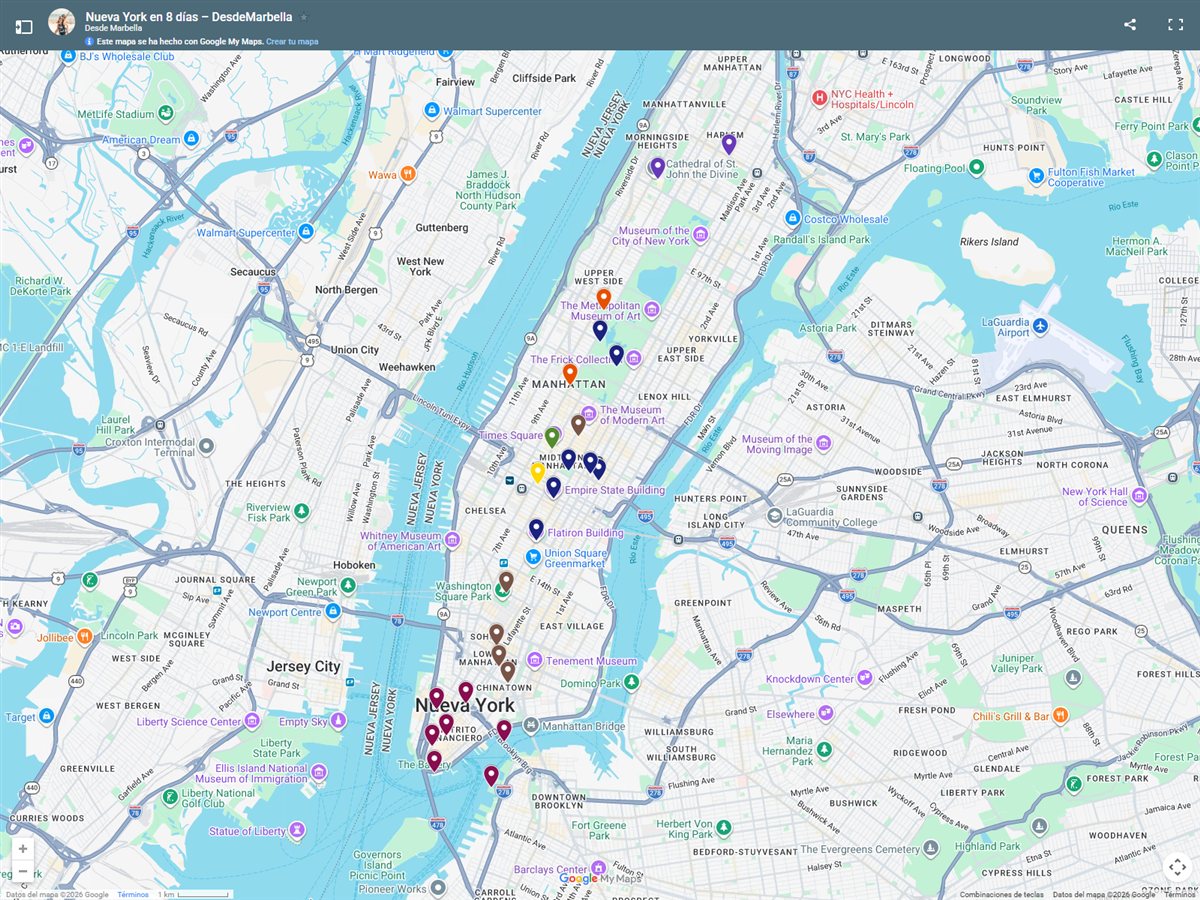The height and width of the screenshot is (900, 1200).
Task: Click the 'American Dream' label
Action: [141, 140]
